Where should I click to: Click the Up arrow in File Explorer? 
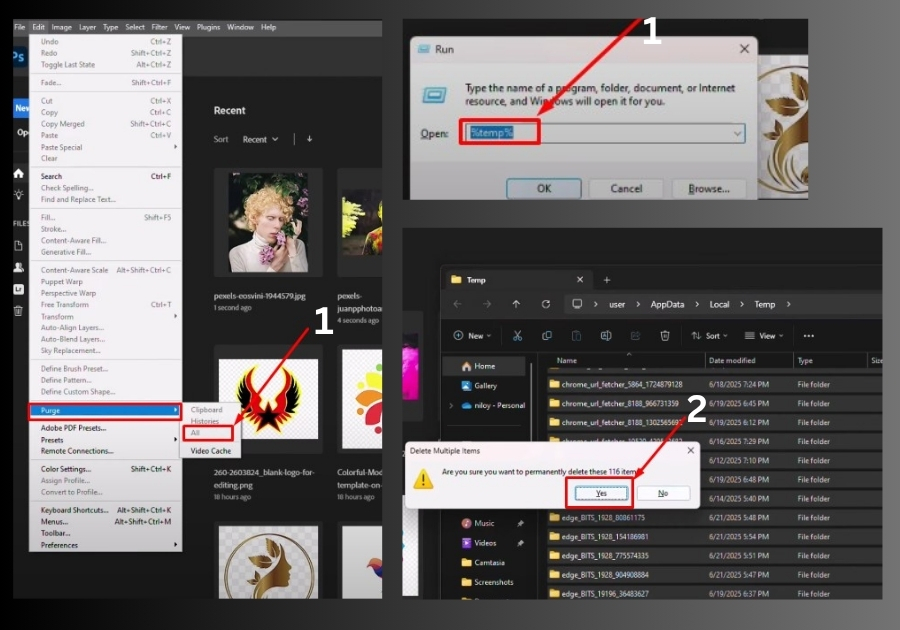coord(516,304)
